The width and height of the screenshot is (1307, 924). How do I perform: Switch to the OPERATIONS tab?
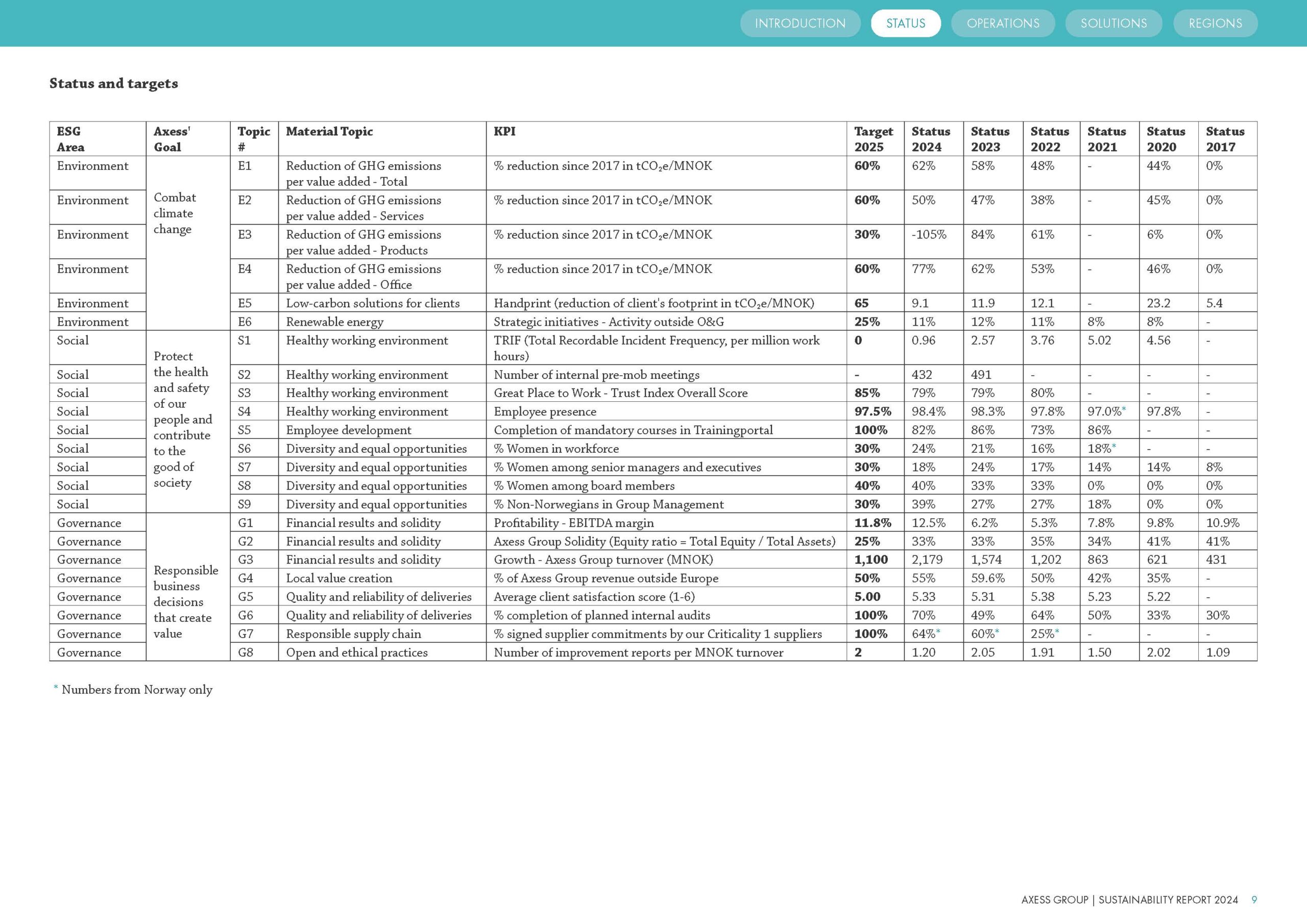[1003, 23]
